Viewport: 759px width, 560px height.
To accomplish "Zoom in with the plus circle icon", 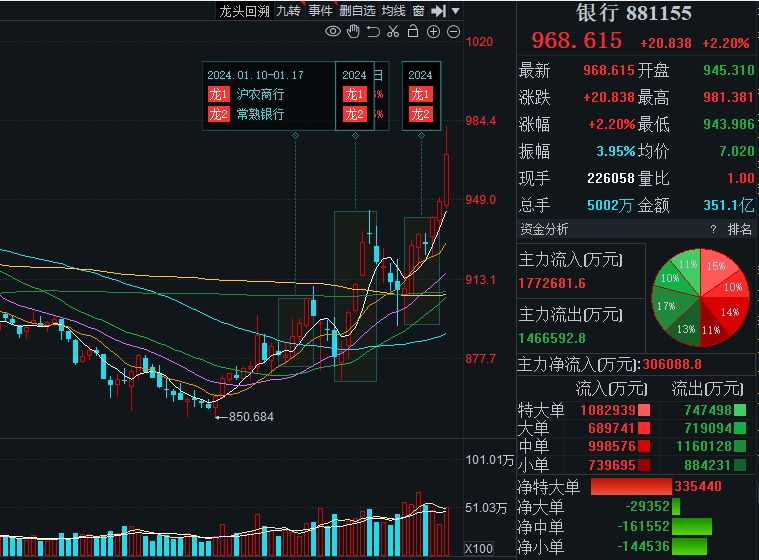I will pyautogui.click(x=433, y=32).
